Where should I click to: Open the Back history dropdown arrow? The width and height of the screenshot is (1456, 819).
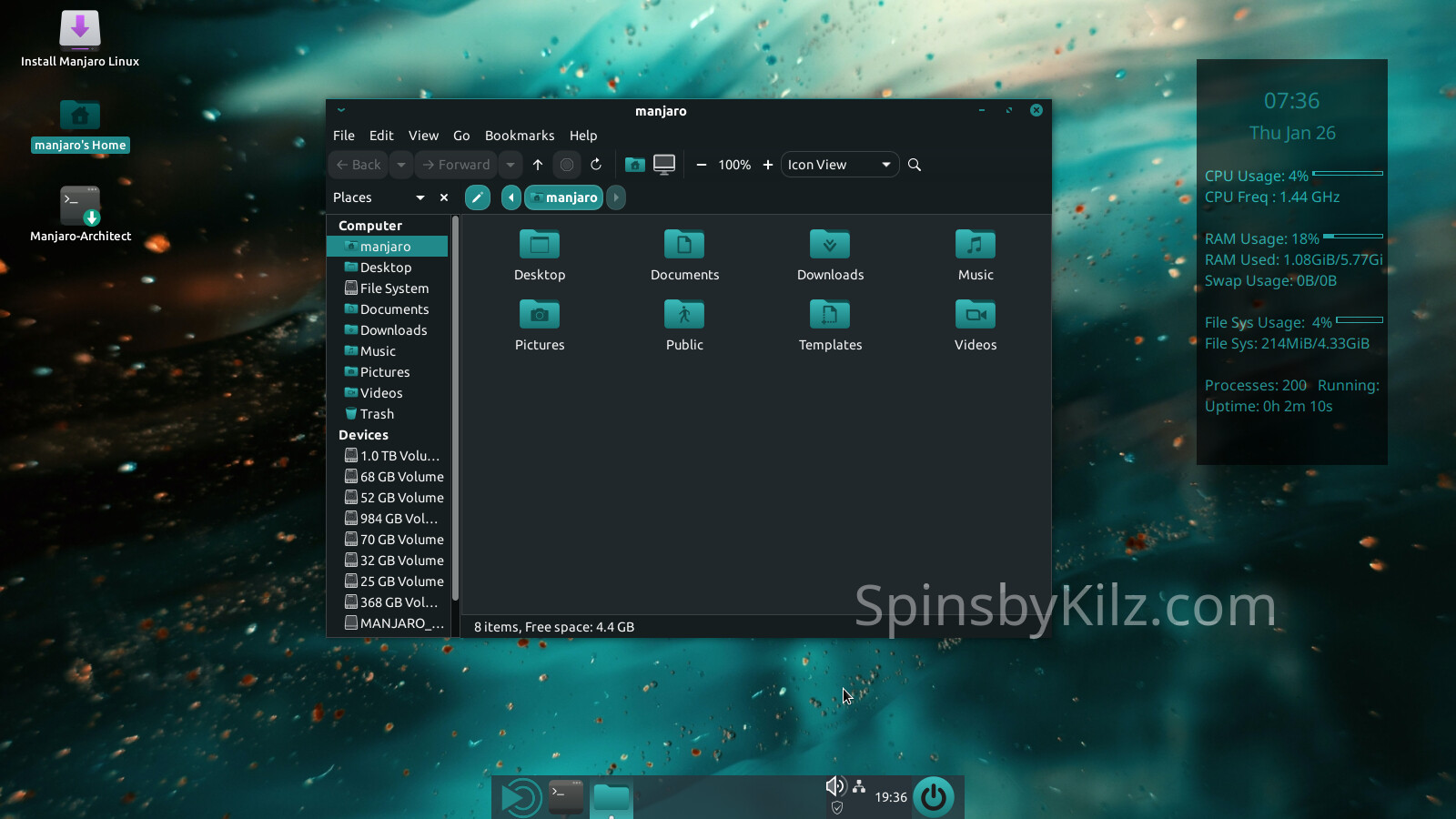click(401, 165)
